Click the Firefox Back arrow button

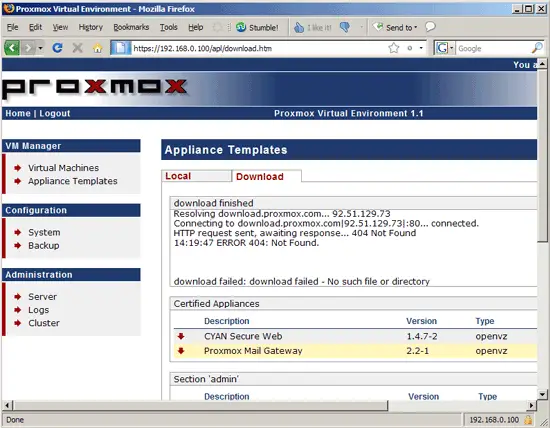click(x=12, y=48)
